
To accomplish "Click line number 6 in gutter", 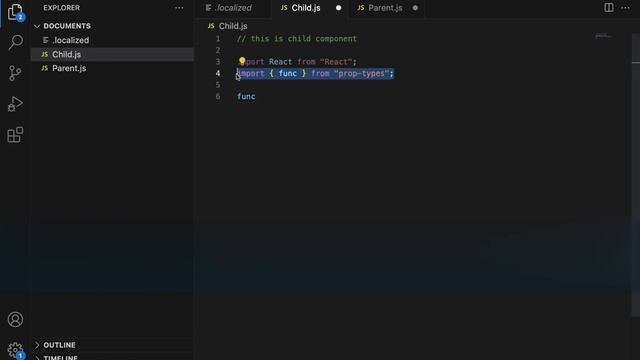I will pyautogui.click(x=218, y=97).
